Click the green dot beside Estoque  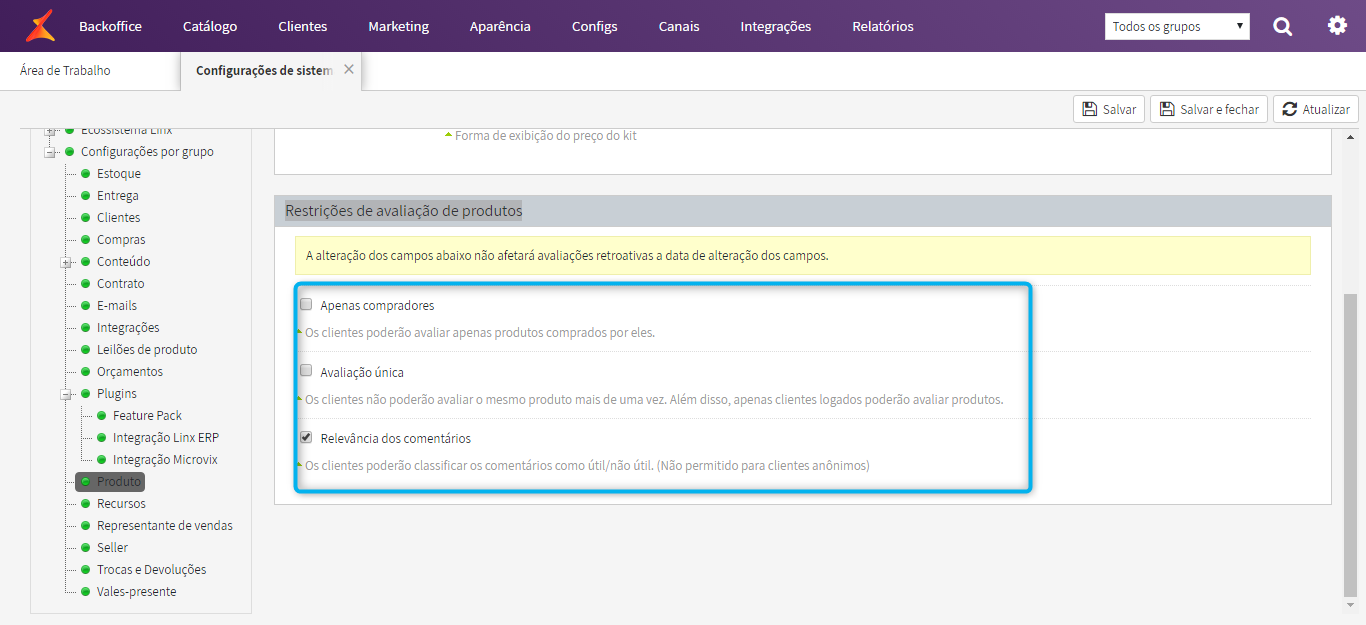click(x=86, y=174)
